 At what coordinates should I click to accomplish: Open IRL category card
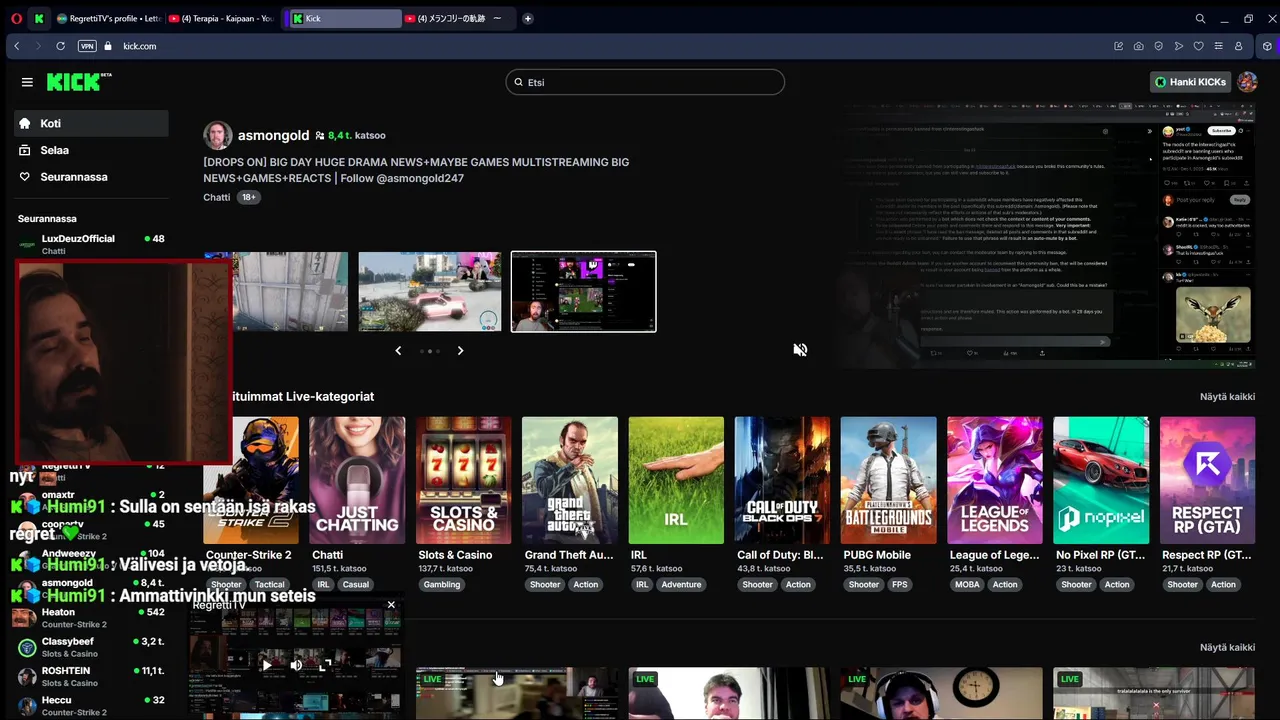(676, 480)
